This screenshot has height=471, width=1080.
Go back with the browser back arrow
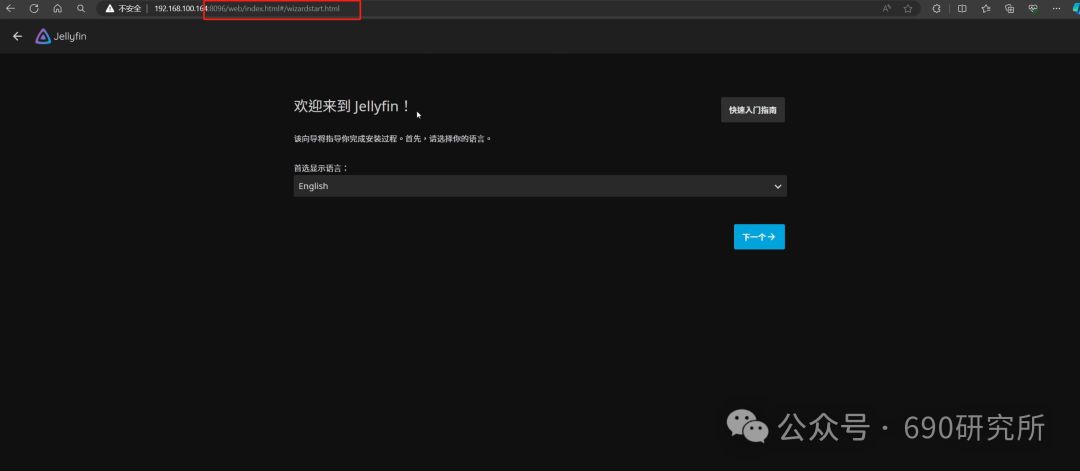click(10, 8)
